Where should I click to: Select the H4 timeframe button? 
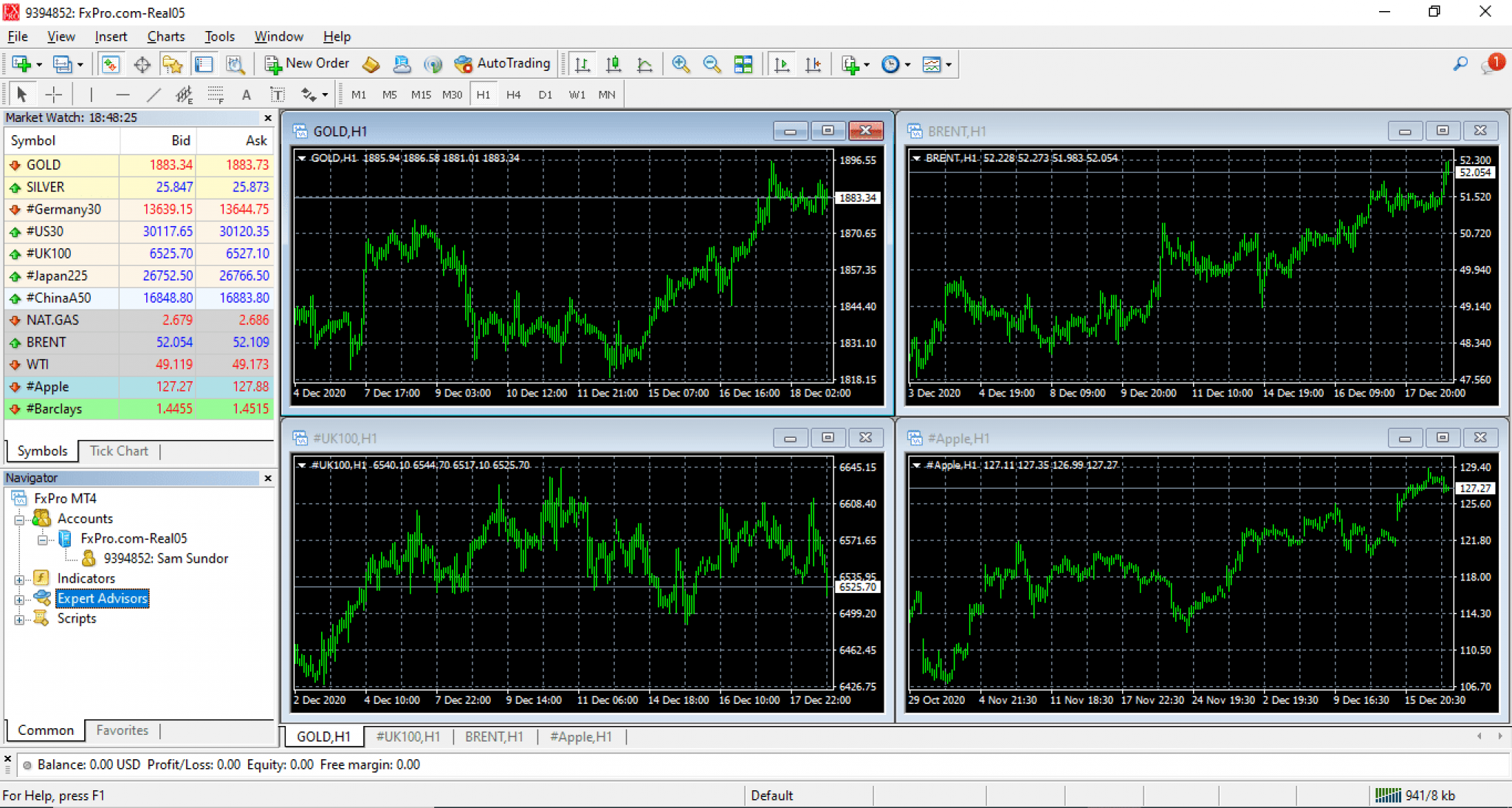coord(514,95)
